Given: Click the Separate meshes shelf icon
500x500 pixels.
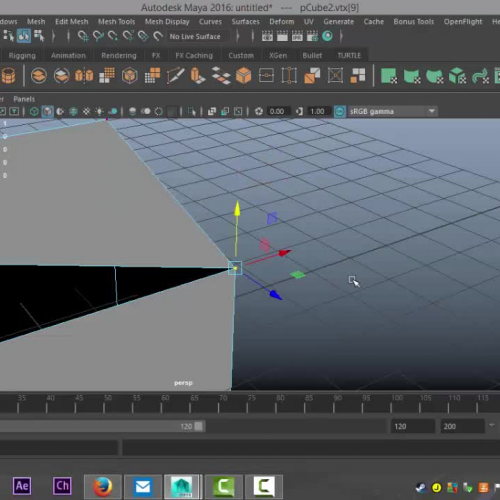Looking at the screenshot, I should coord(62,76).
